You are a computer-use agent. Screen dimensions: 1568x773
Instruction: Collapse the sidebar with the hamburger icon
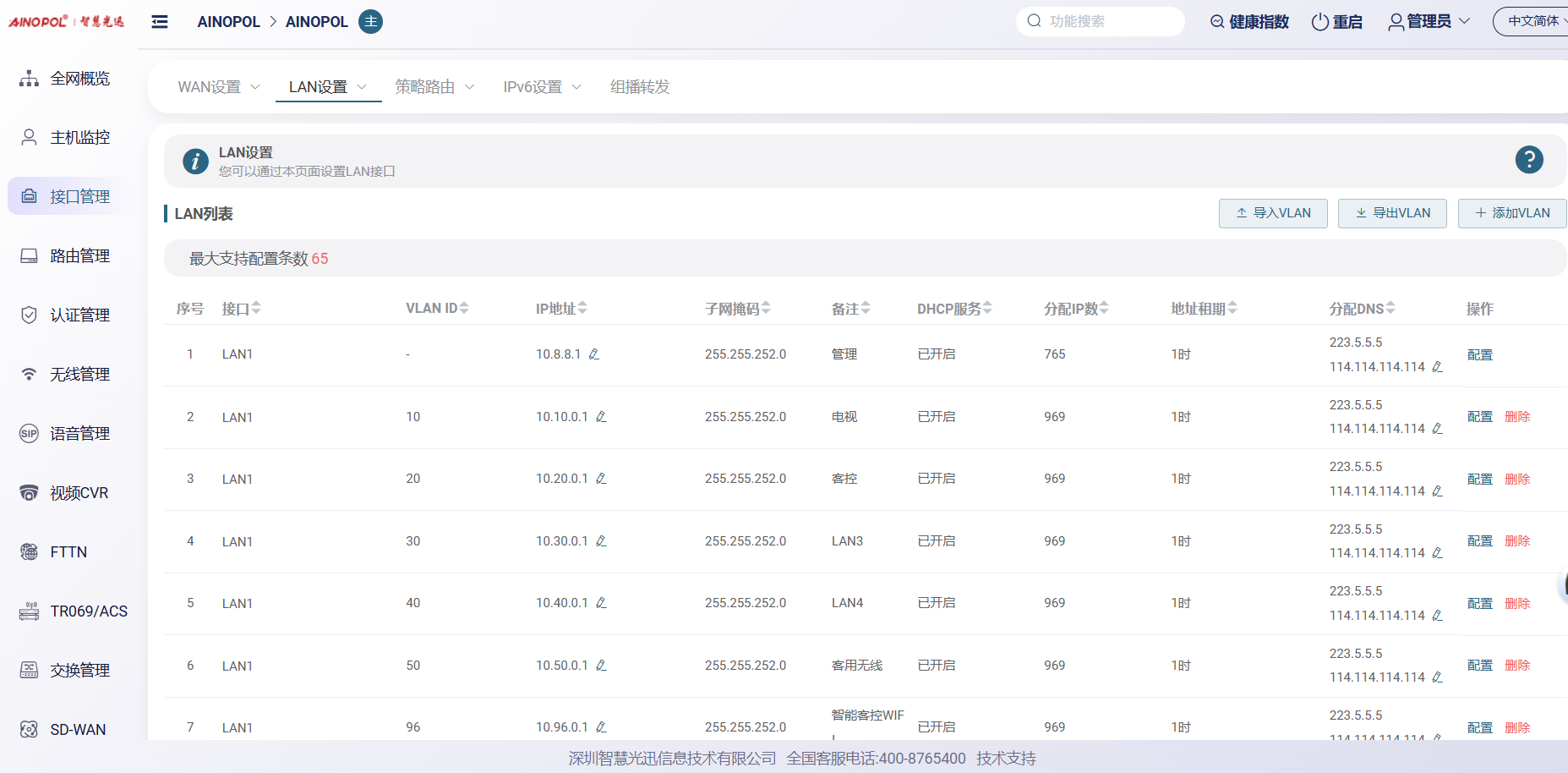point(160,22)
